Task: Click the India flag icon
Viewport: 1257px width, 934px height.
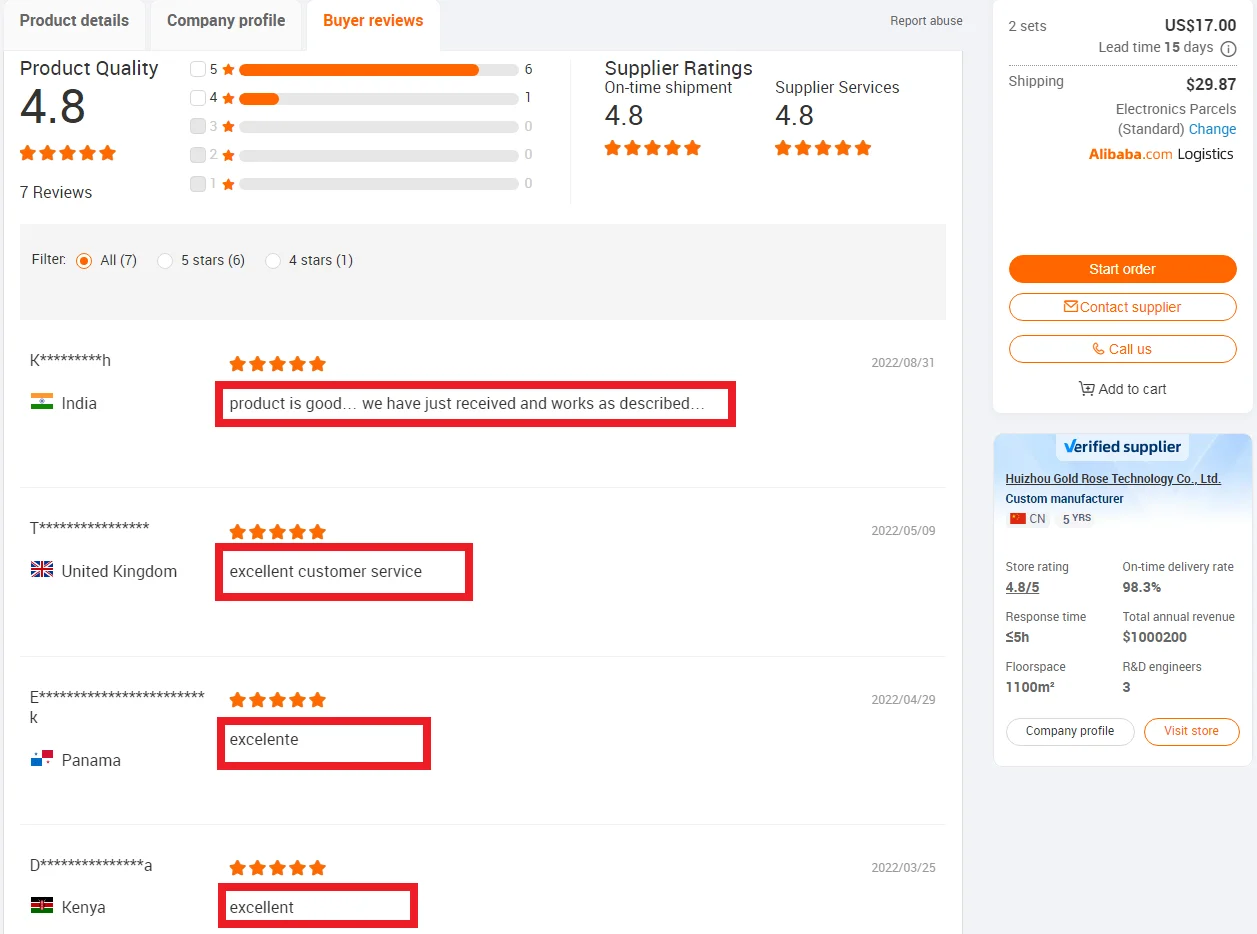Action: pyautogui.click(x=42, y=402)
